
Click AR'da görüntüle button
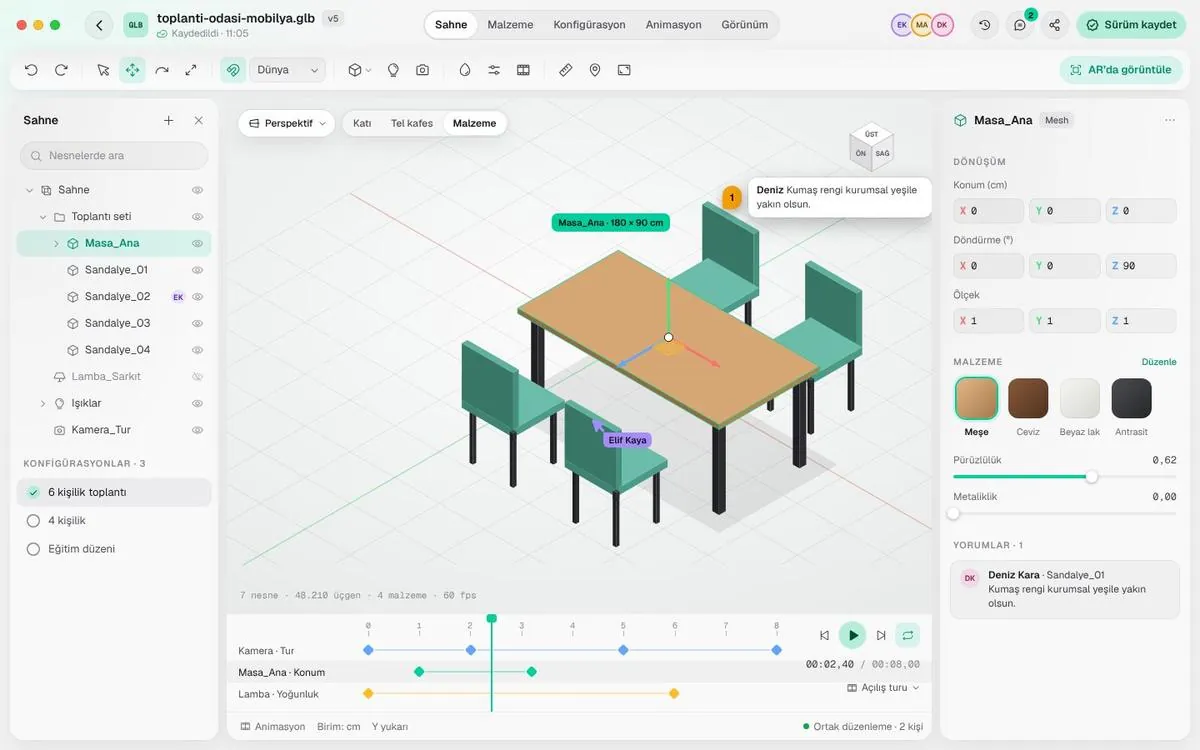coord(1121,70)
